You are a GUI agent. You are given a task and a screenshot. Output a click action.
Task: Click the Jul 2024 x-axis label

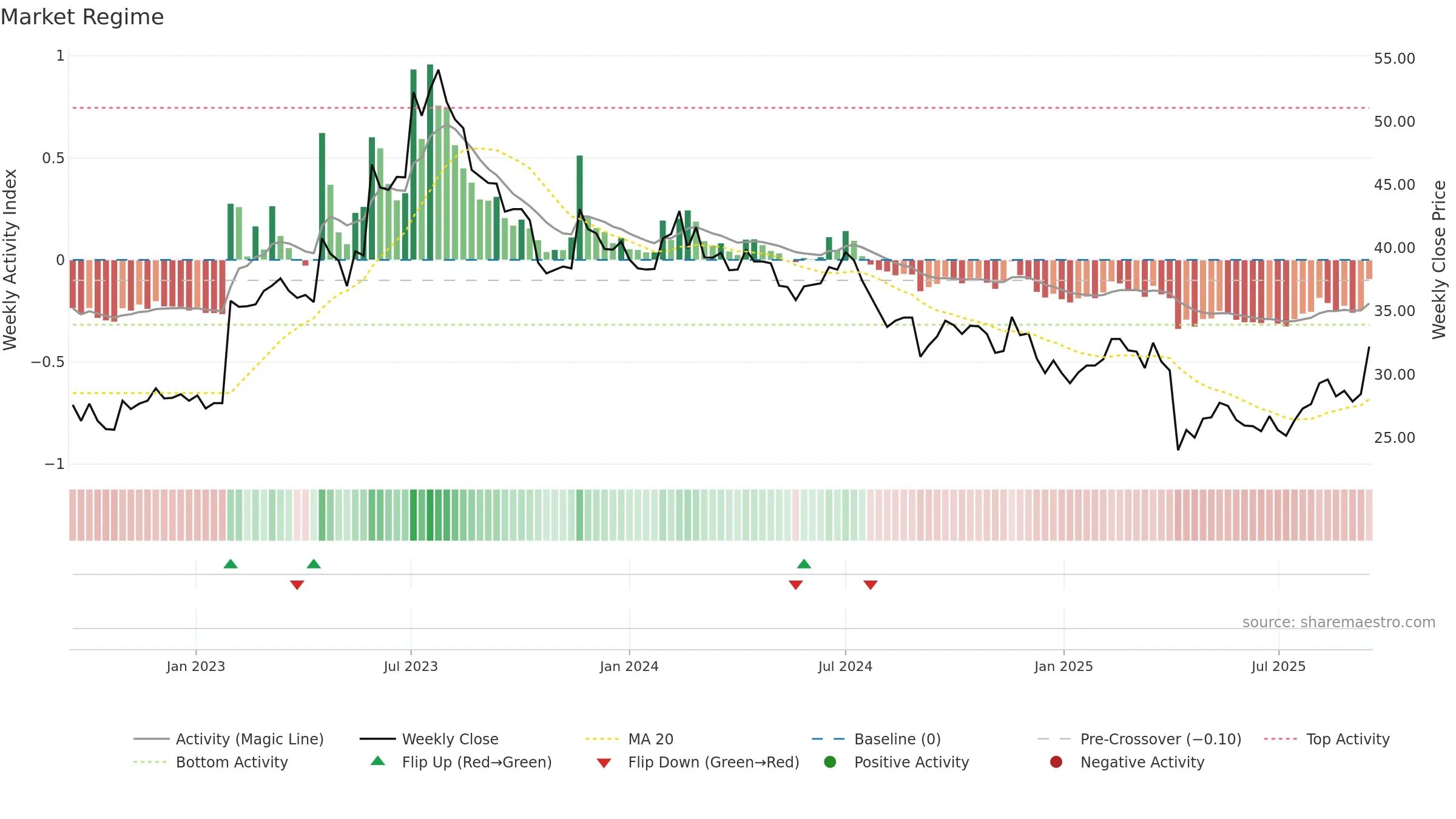[x=845, y=667]
